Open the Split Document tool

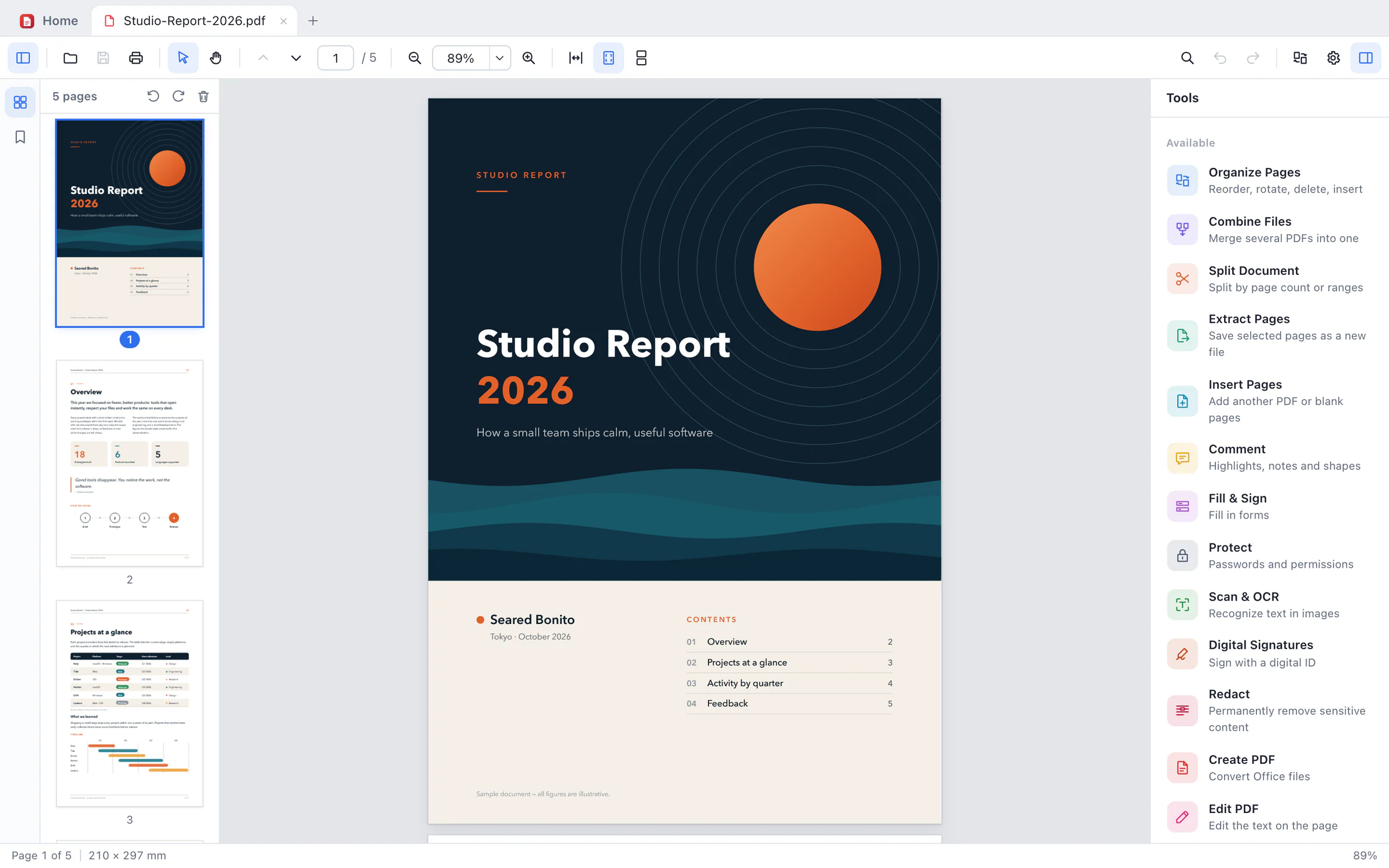1270,279
